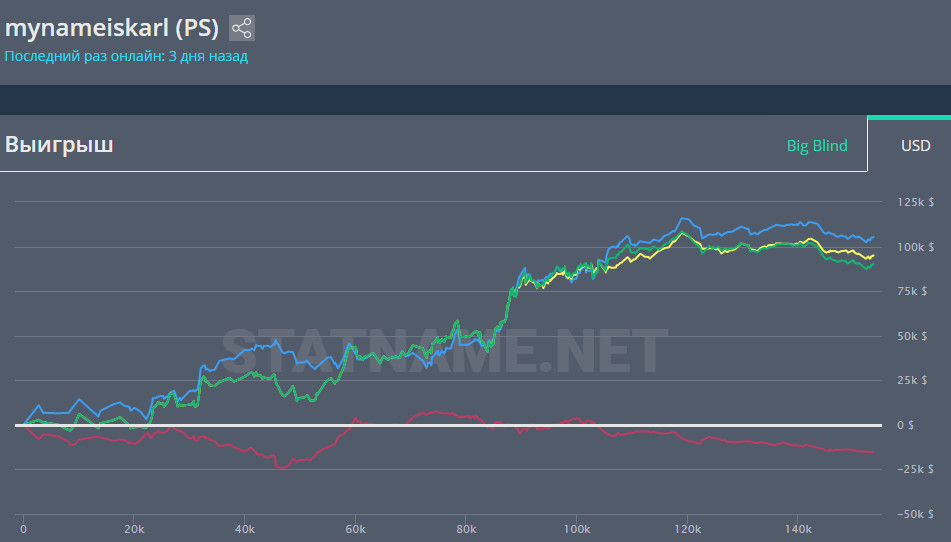The height and width of the screenshot is (542, 951).
Task: Click the last online status text
Action: pyautogui.click(x=126, y=56)
